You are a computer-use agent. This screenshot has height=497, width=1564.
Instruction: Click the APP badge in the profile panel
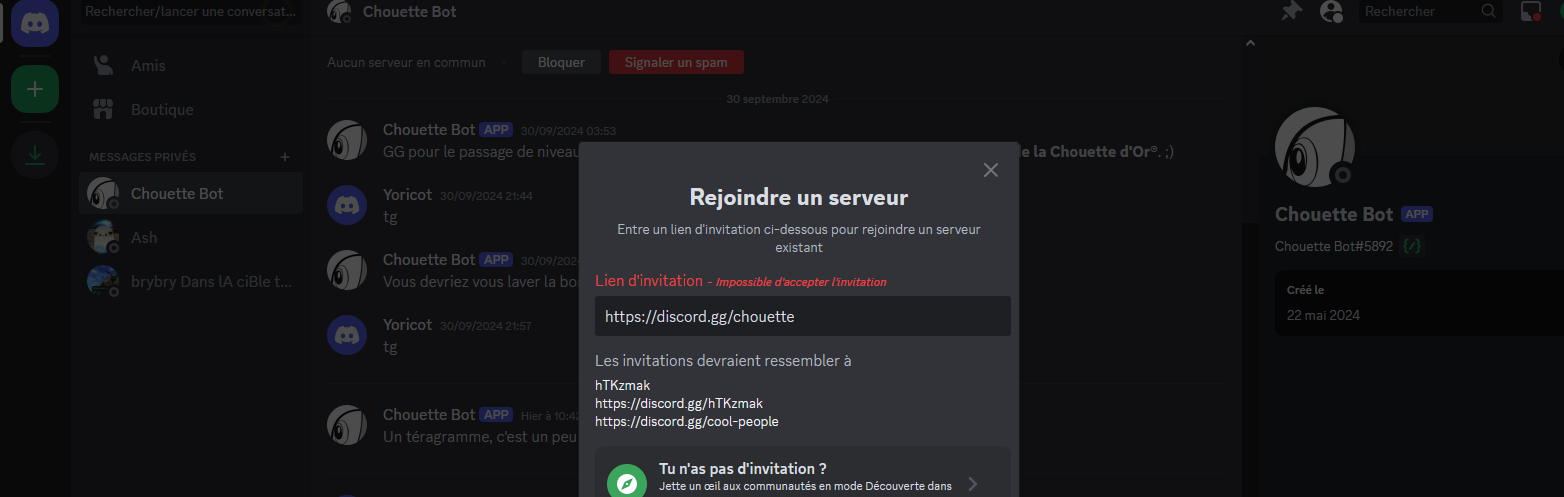(x=1417, y=214)
